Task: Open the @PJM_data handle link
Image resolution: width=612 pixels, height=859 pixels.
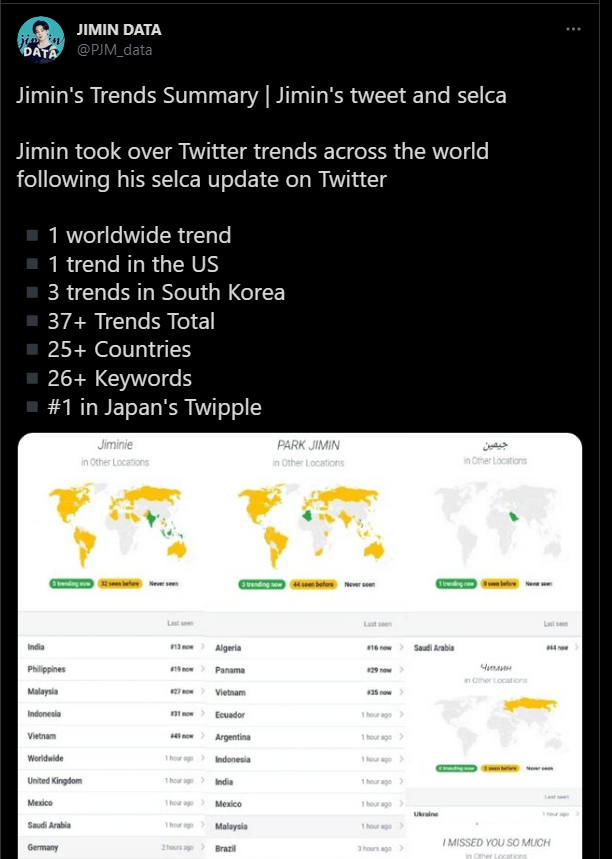Action: (x=114, y=50)
